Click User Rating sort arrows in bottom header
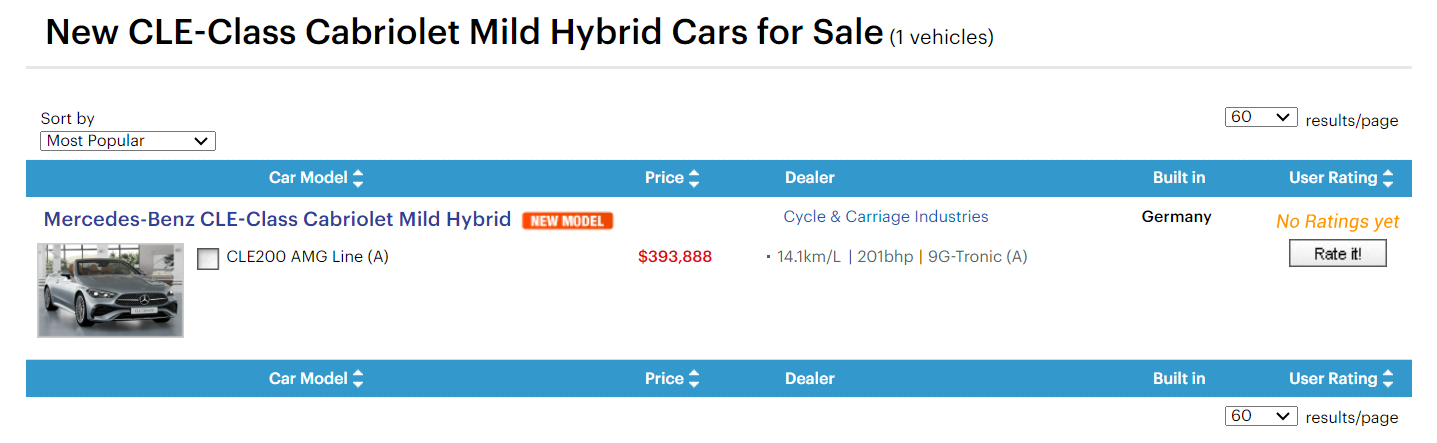This screenshot has height=443, width=1437. (1387, 379)
